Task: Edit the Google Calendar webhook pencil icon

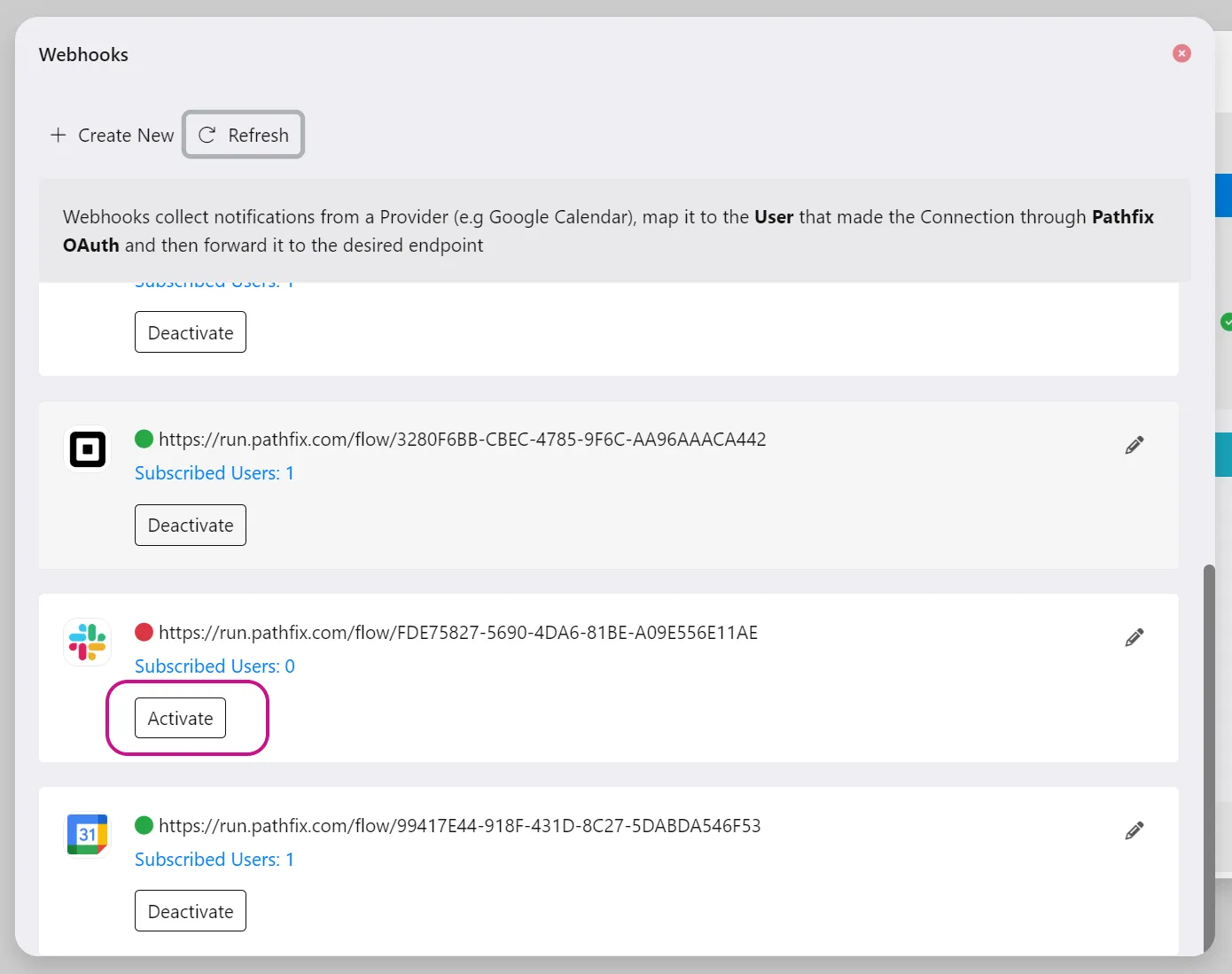Action: coord(1135,830)
